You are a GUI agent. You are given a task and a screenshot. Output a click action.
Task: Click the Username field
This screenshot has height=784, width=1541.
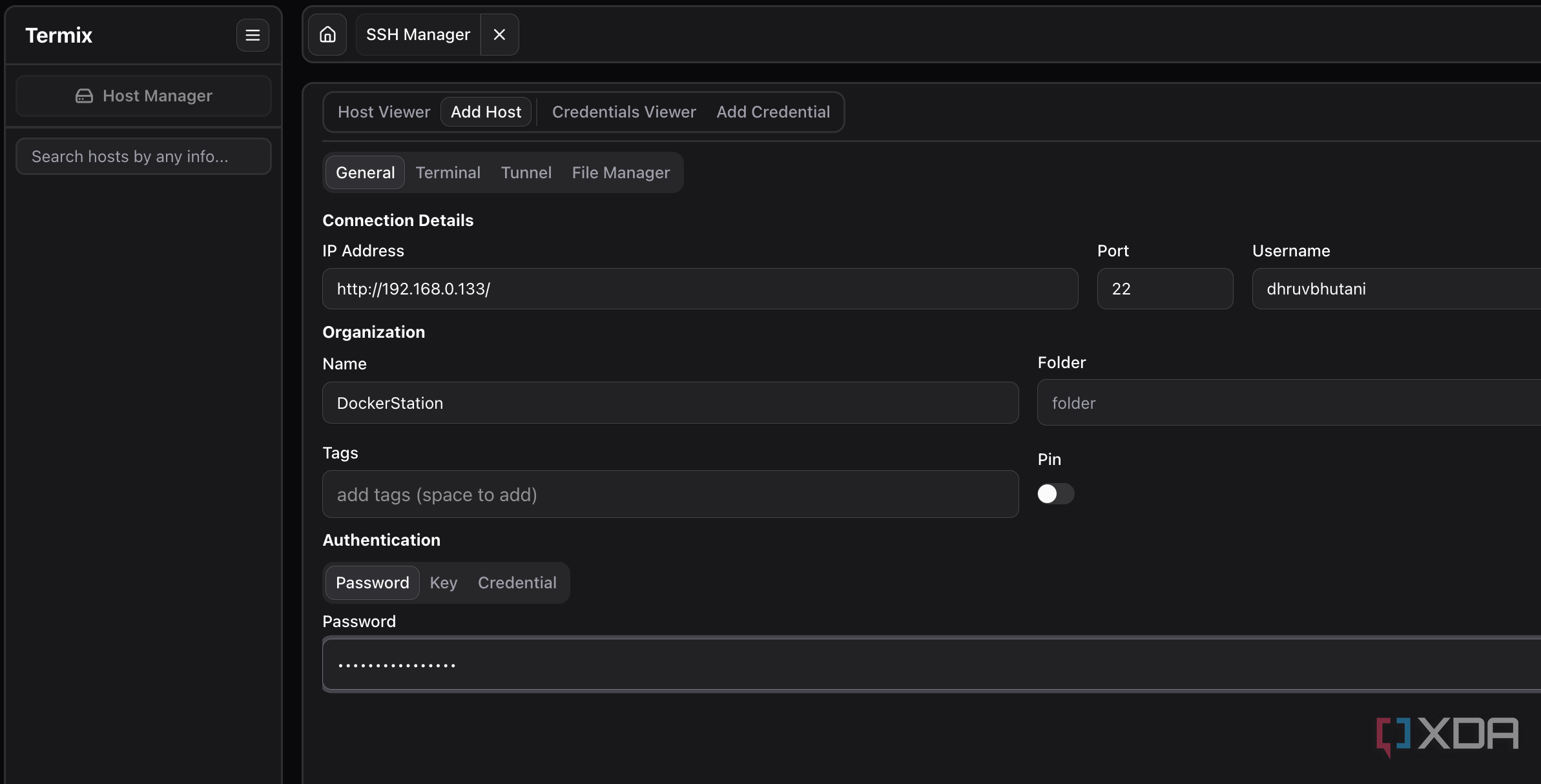(x=1396, y=289)
